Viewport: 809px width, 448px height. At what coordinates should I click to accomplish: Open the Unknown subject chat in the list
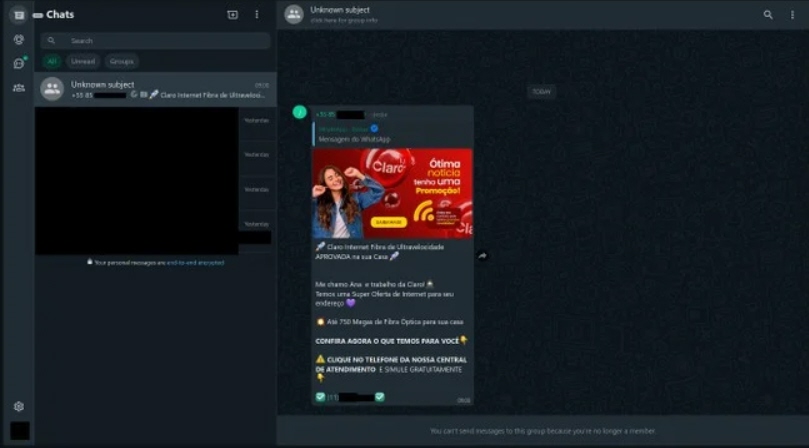pyautogui.click(x=155, y=89)
